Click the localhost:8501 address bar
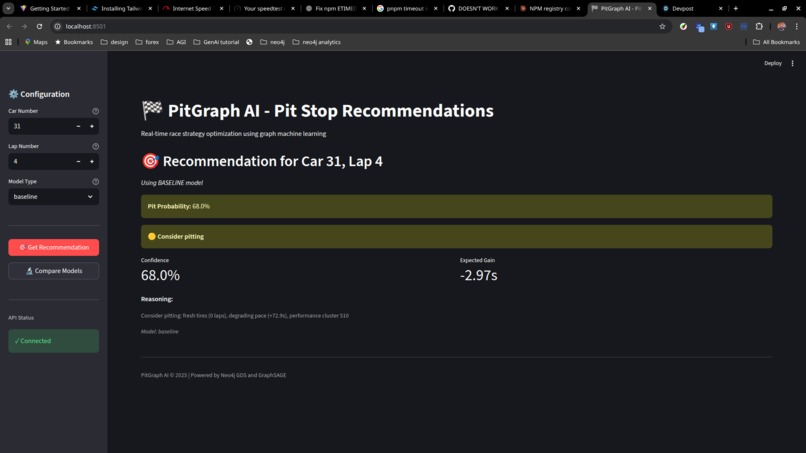 pos(355,26)
